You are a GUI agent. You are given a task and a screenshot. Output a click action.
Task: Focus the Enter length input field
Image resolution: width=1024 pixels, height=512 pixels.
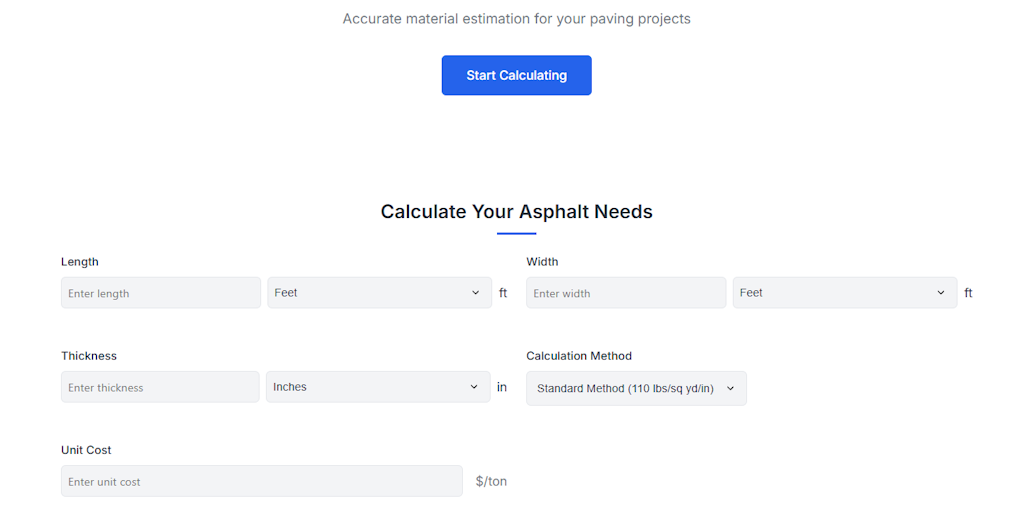tap(160, 293)
